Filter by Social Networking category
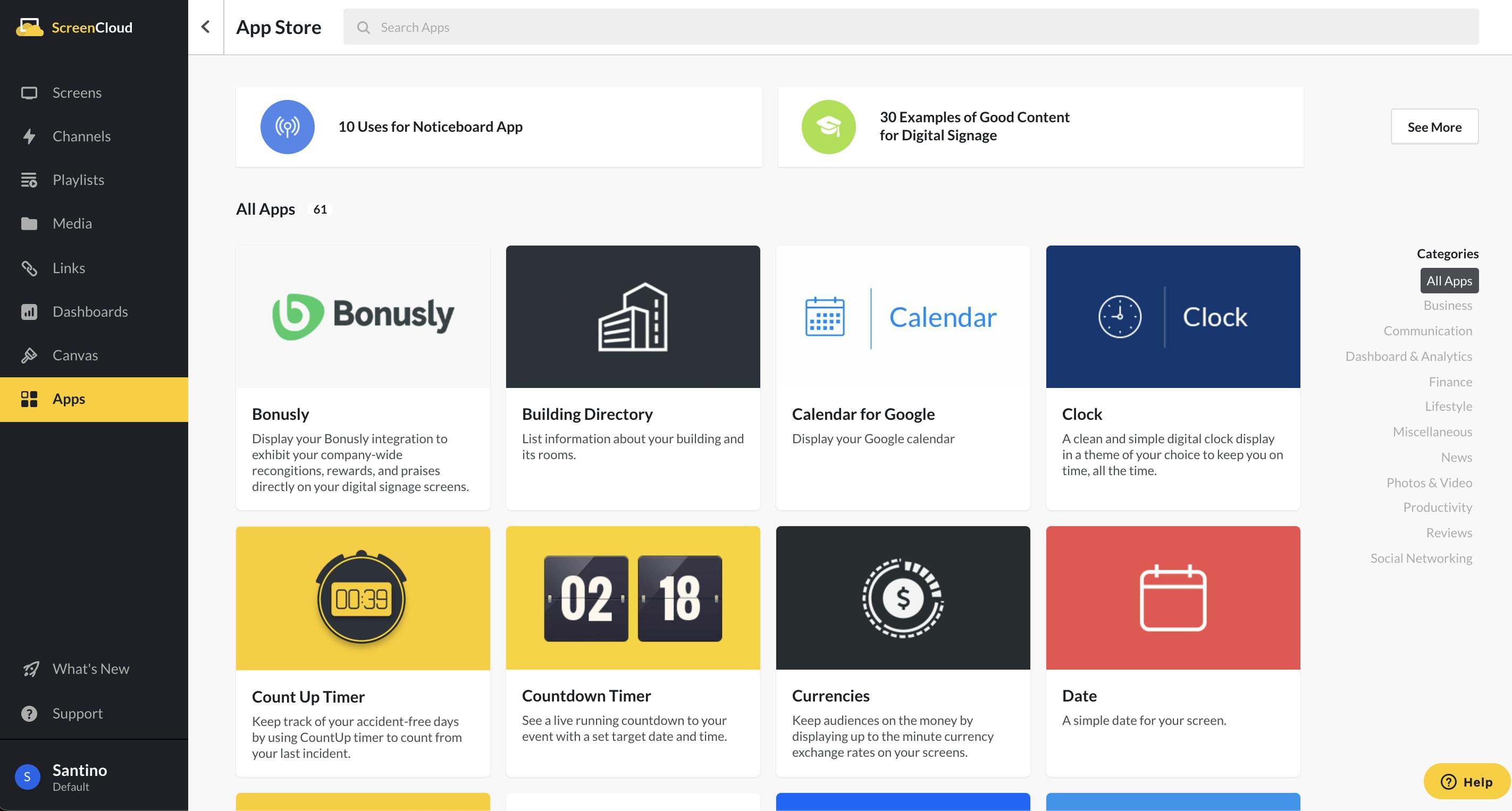1512x811 pixels. click(1421, 558)
